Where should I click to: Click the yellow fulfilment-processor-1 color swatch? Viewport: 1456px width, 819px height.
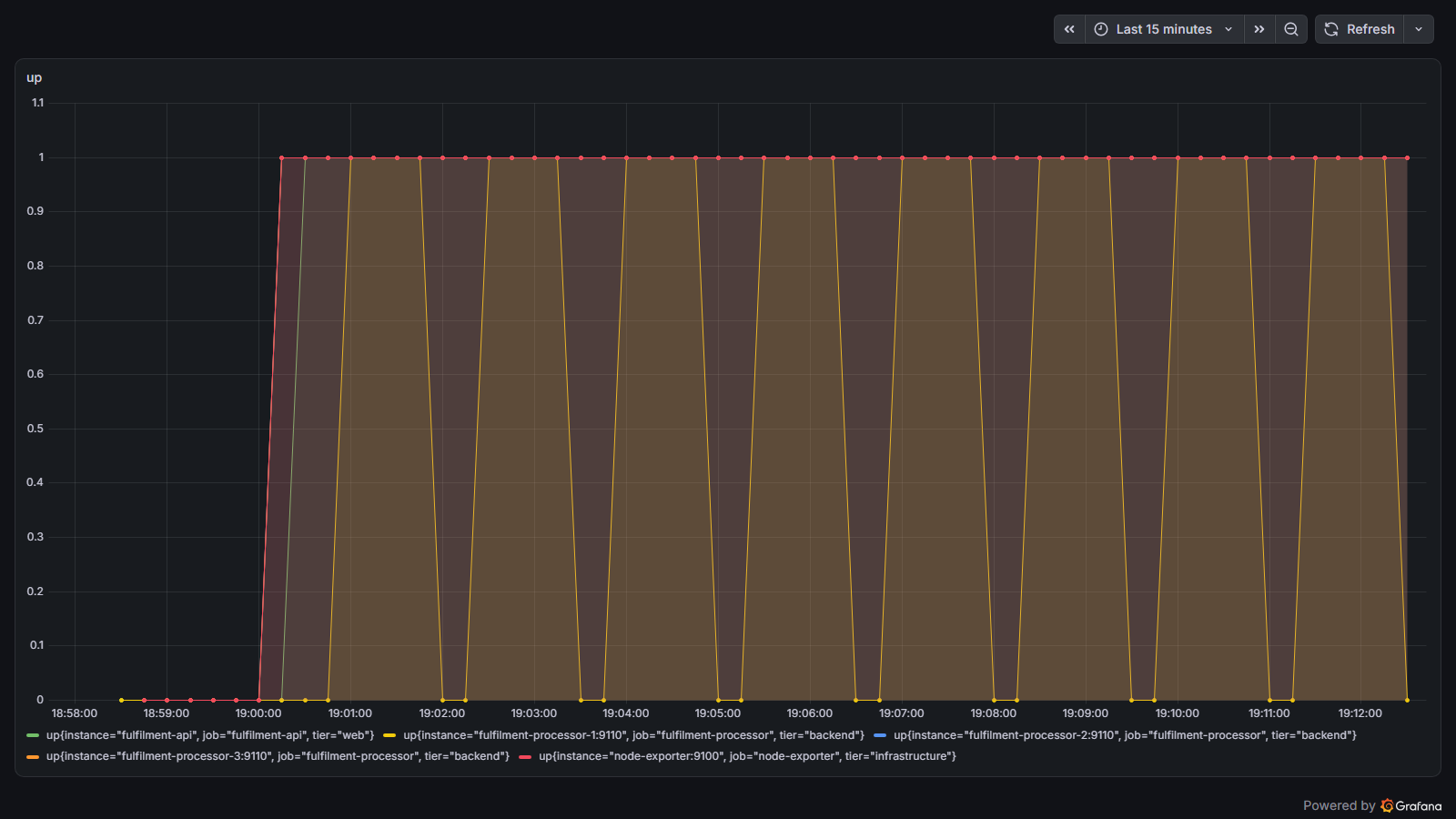click(389, 735)
